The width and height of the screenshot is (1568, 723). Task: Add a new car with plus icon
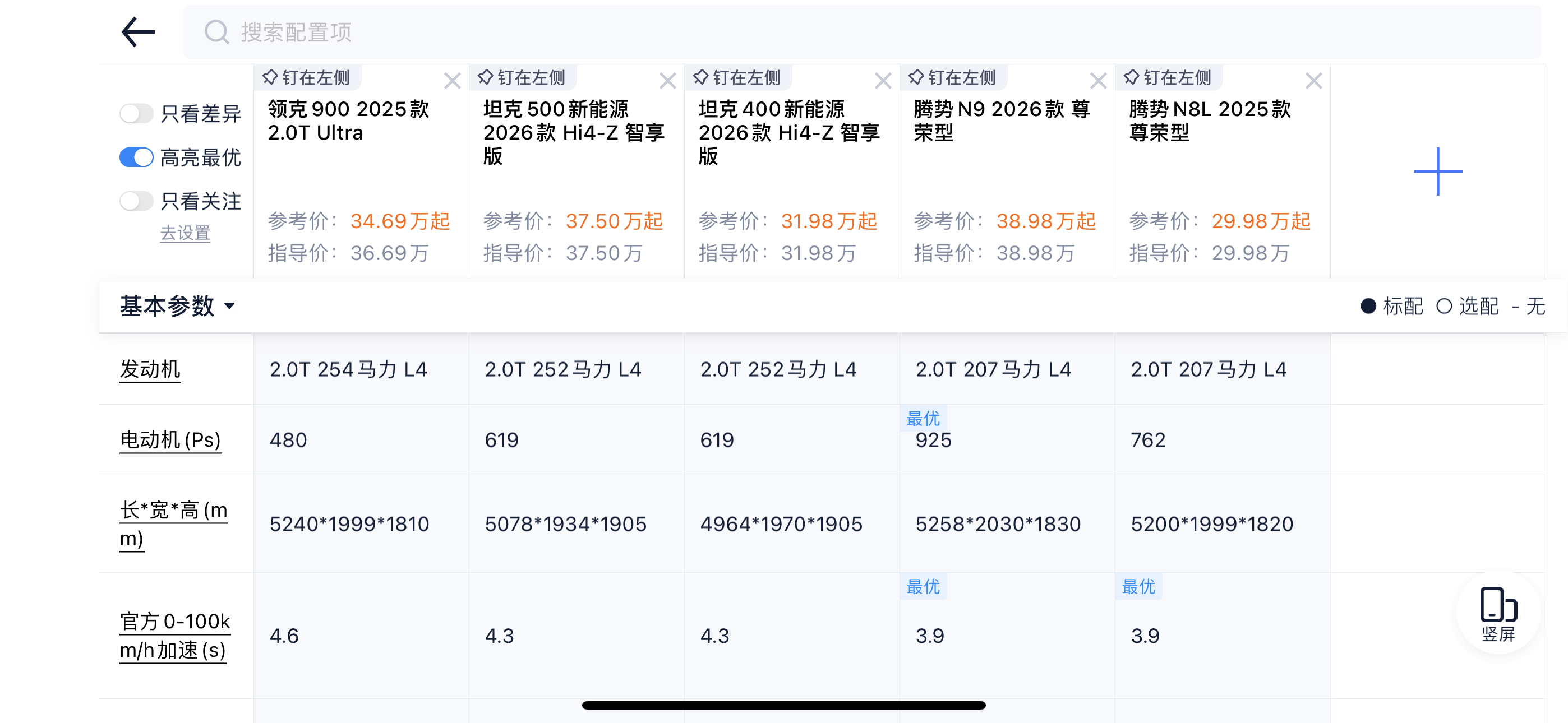pos(1437,172)
